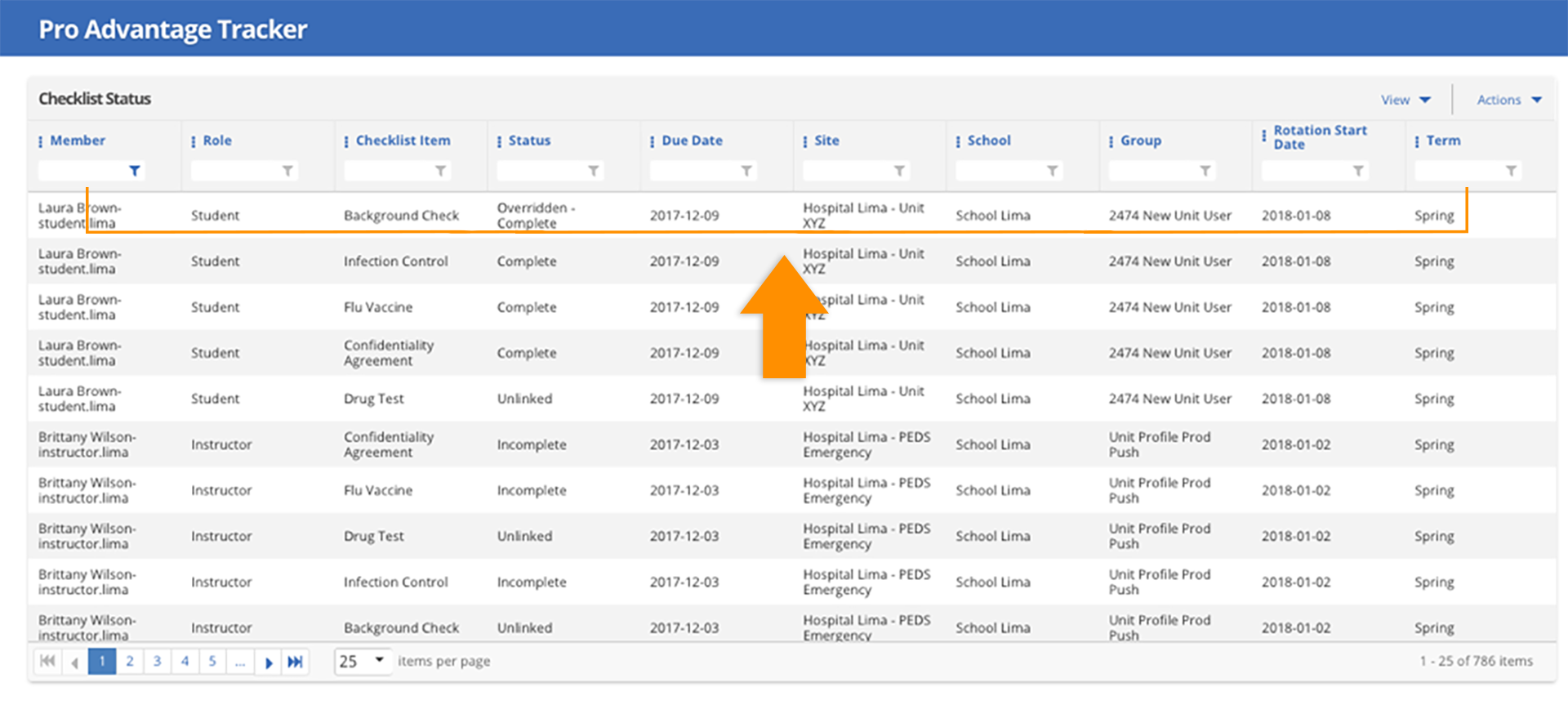Open the Member column menu dots
The image size is (1568, 705).
[x=41, y=141]
